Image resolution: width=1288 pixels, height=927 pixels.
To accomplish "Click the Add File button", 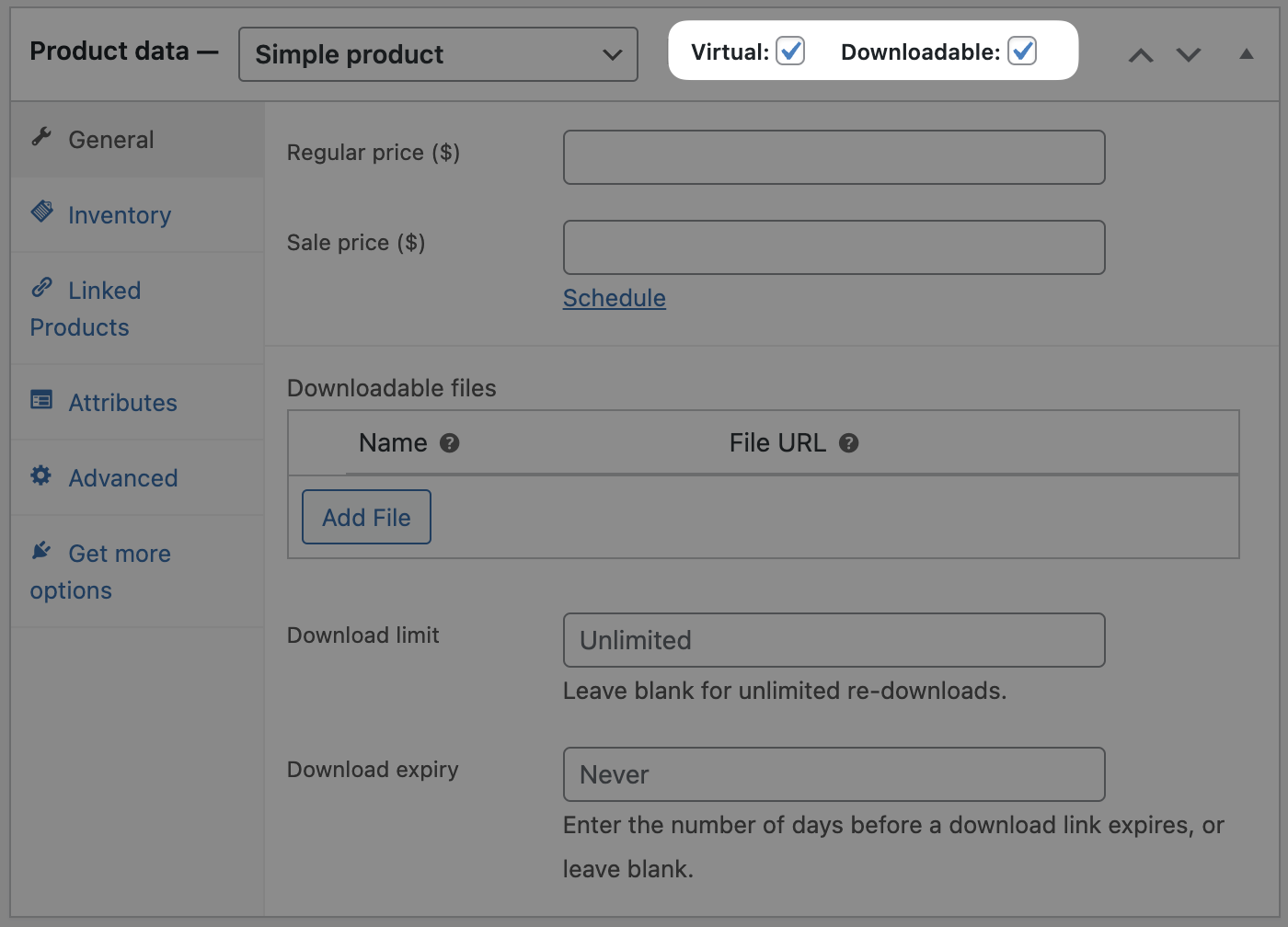I will (366, 517).
